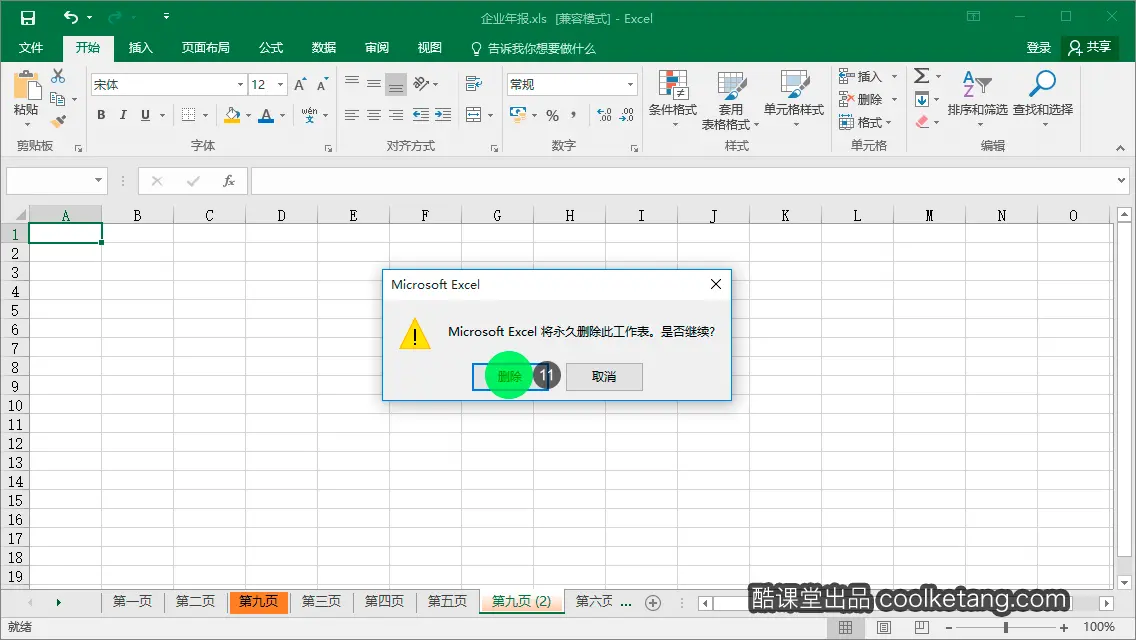Click the zoom slider handle
The width and height of the screenshot is (1136, 640).
tap(1006, 627)
